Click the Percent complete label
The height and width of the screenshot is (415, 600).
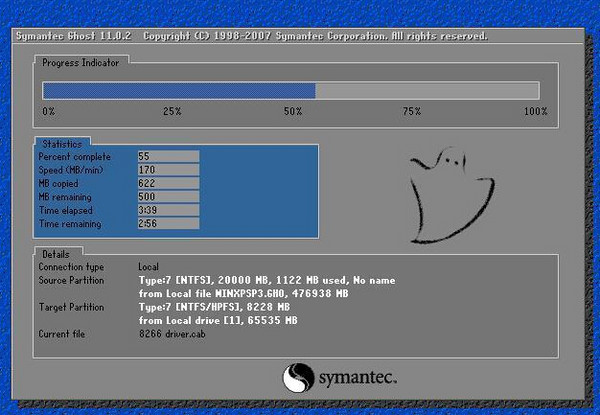click(75, 157)
